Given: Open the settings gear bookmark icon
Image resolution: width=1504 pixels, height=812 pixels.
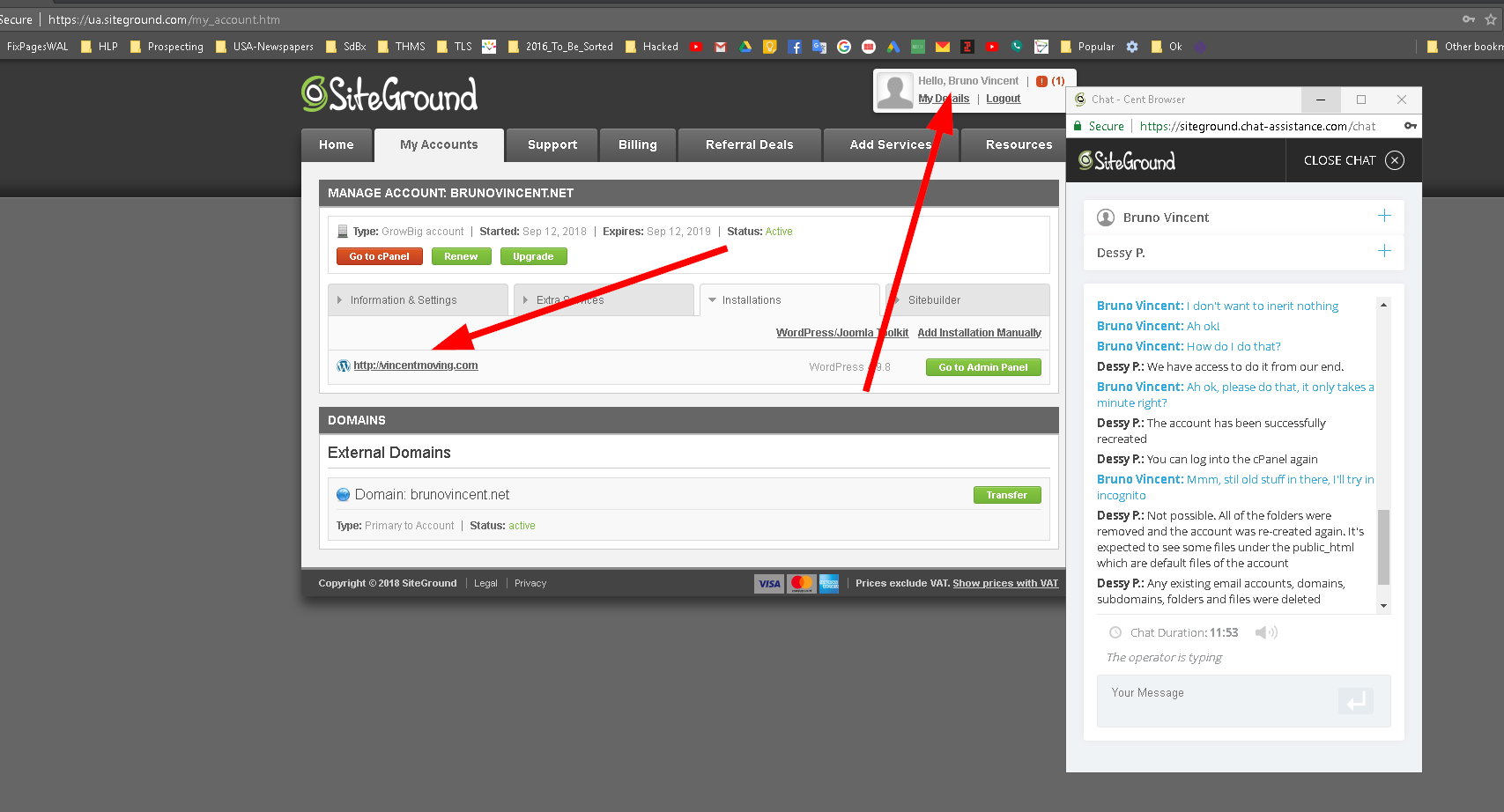Looking at the screenshot, I should click(x=1132, y=47).
